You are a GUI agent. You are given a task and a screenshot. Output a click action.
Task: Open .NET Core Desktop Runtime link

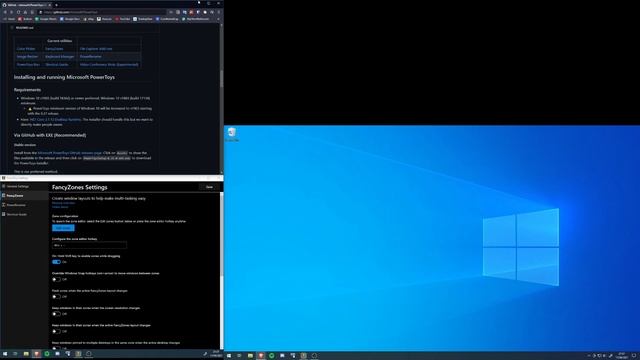(x=55, y=120)
